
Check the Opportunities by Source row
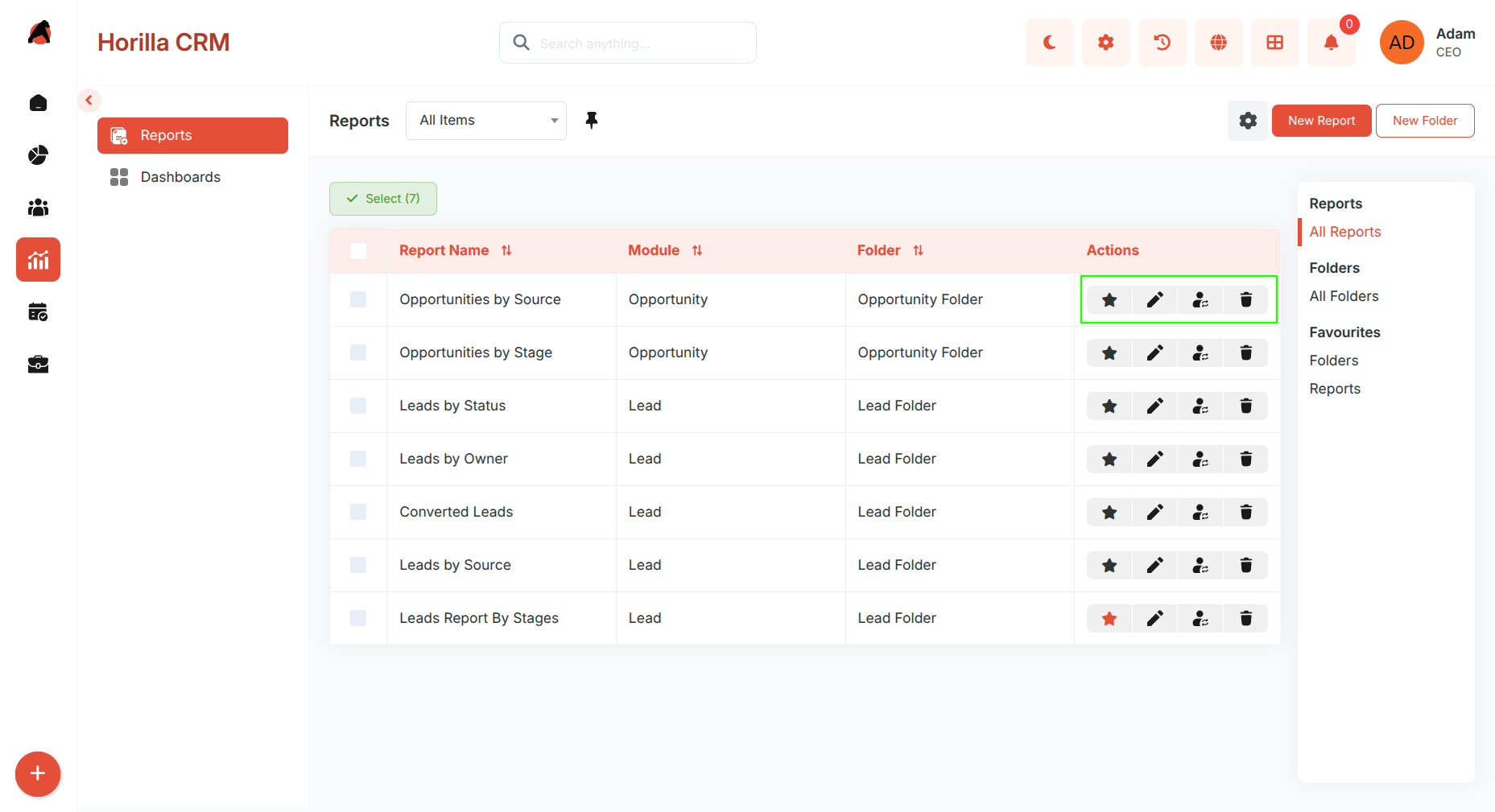pyautogui.click(x=358, y=299)
